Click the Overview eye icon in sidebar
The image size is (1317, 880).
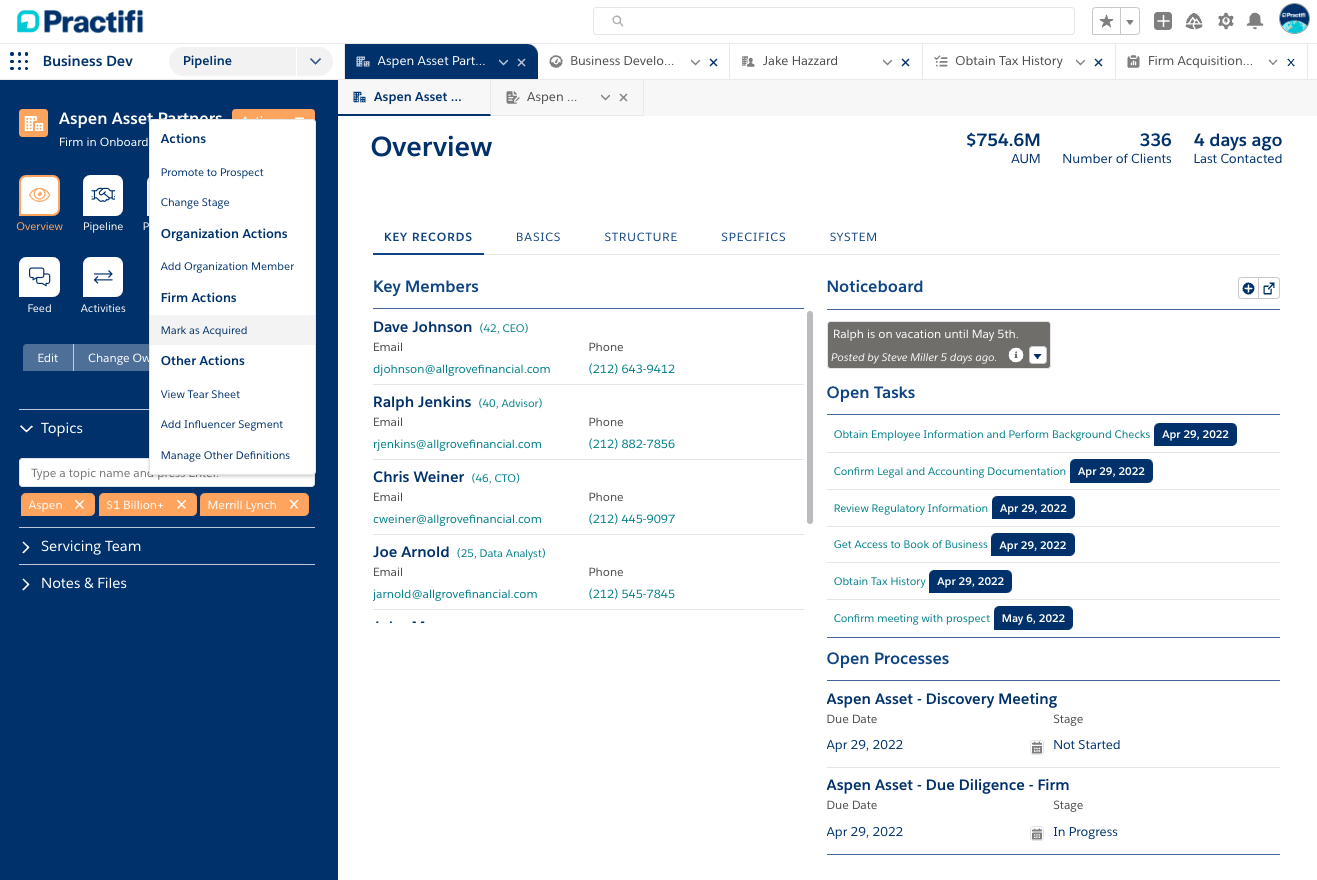point(39,196)
